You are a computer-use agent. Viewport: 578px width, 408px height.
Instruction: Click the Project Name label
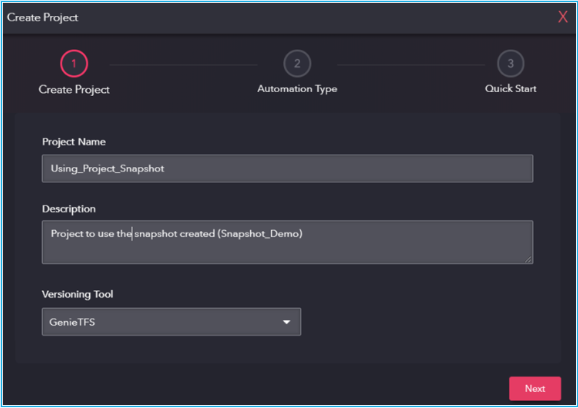click(74, 142)
